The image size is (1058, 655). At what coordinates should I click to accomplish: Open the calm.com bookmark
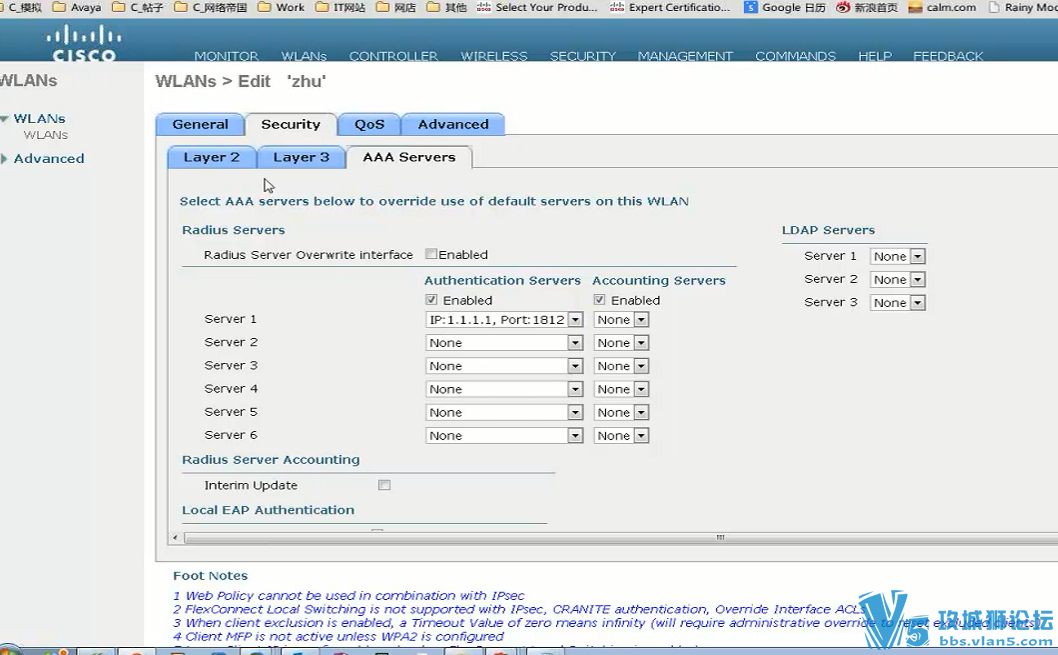943,7
